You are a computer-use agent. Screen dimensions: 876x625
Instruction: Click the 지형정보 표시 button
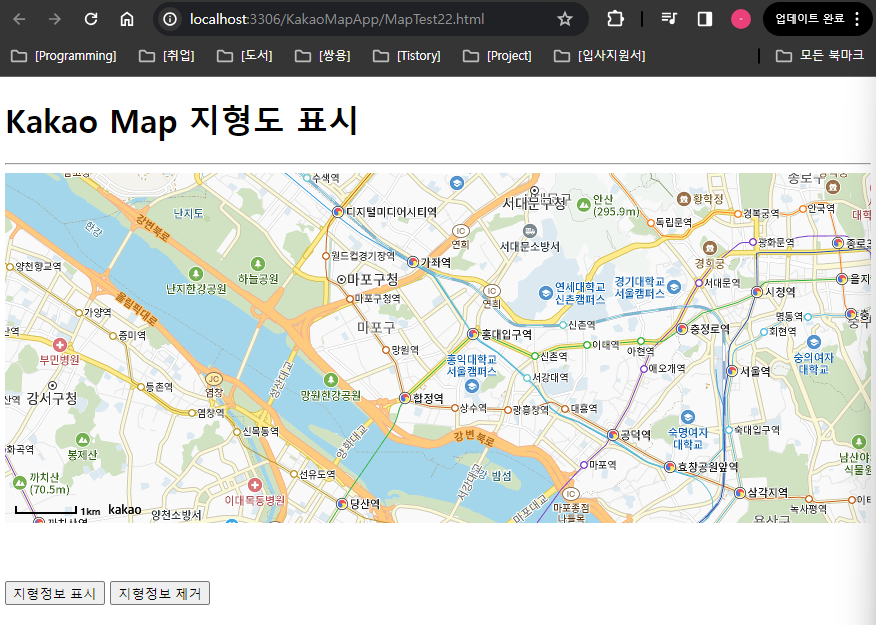coord(55,593)
